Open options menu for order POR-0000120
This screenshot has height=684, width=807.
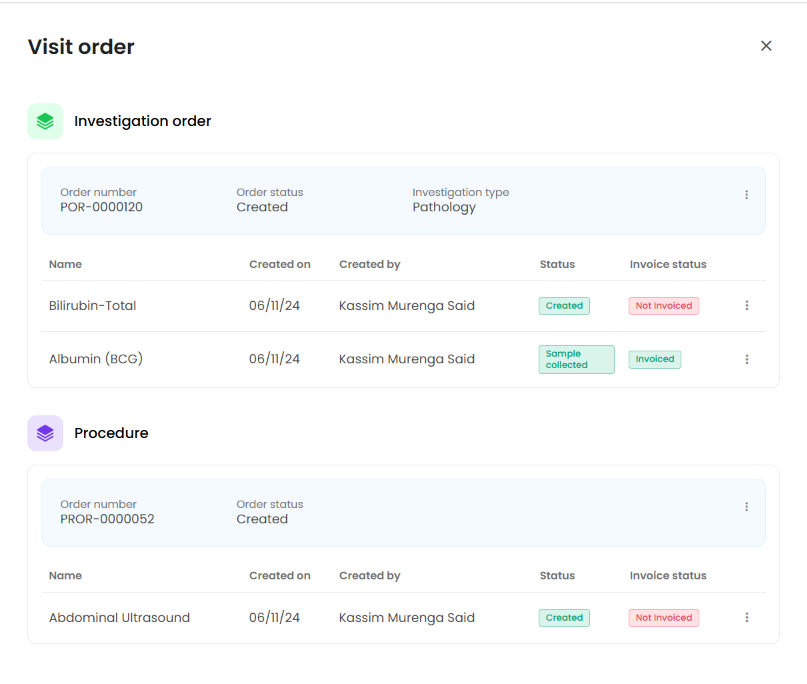pyautogui.click(x=746, y=195)
